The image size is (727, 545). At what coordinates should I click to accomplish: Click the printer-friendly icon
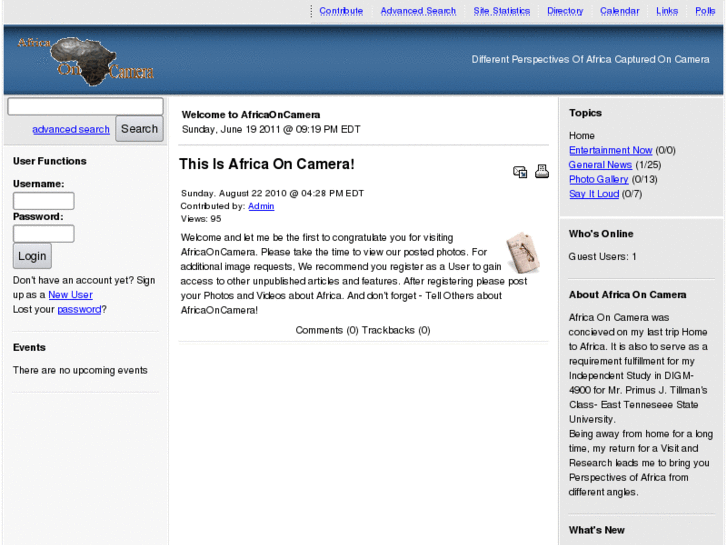tap(542, 171)
